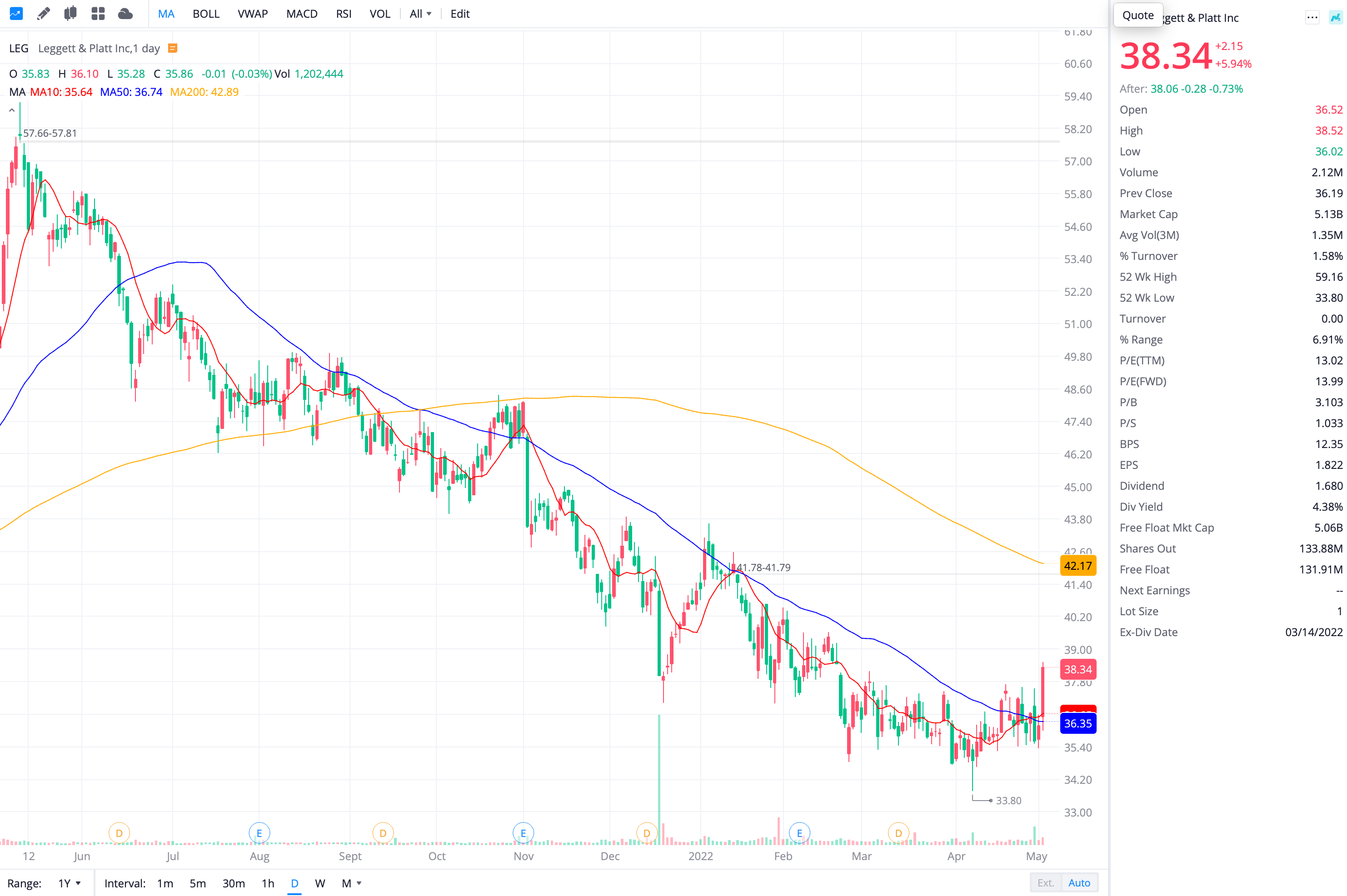The height and width of the screenshot is (896, 1347).
Task: Toggle extended hours with Ext. button
Action: [1045, 883]
